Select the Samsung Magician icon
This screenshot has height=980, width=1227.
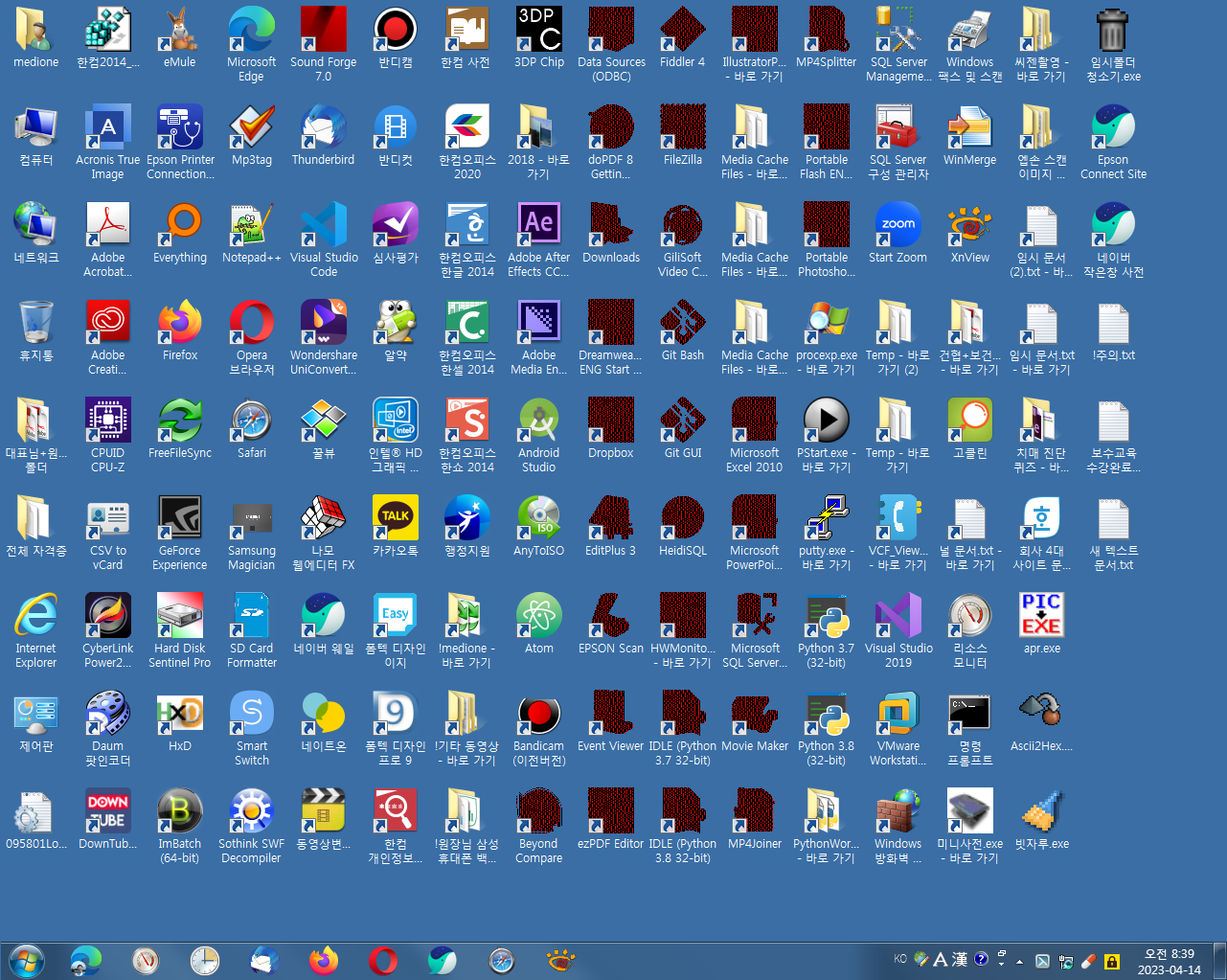click(x=252, y=533)
